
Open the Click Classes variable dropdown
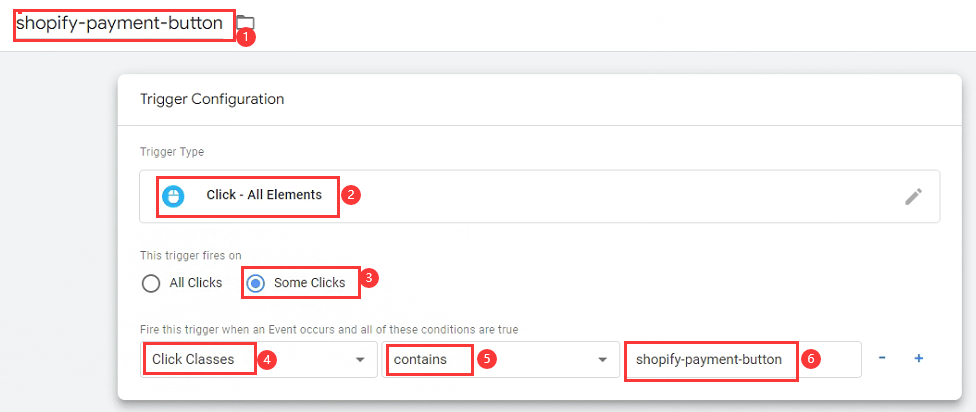click(x=259, y=359)
